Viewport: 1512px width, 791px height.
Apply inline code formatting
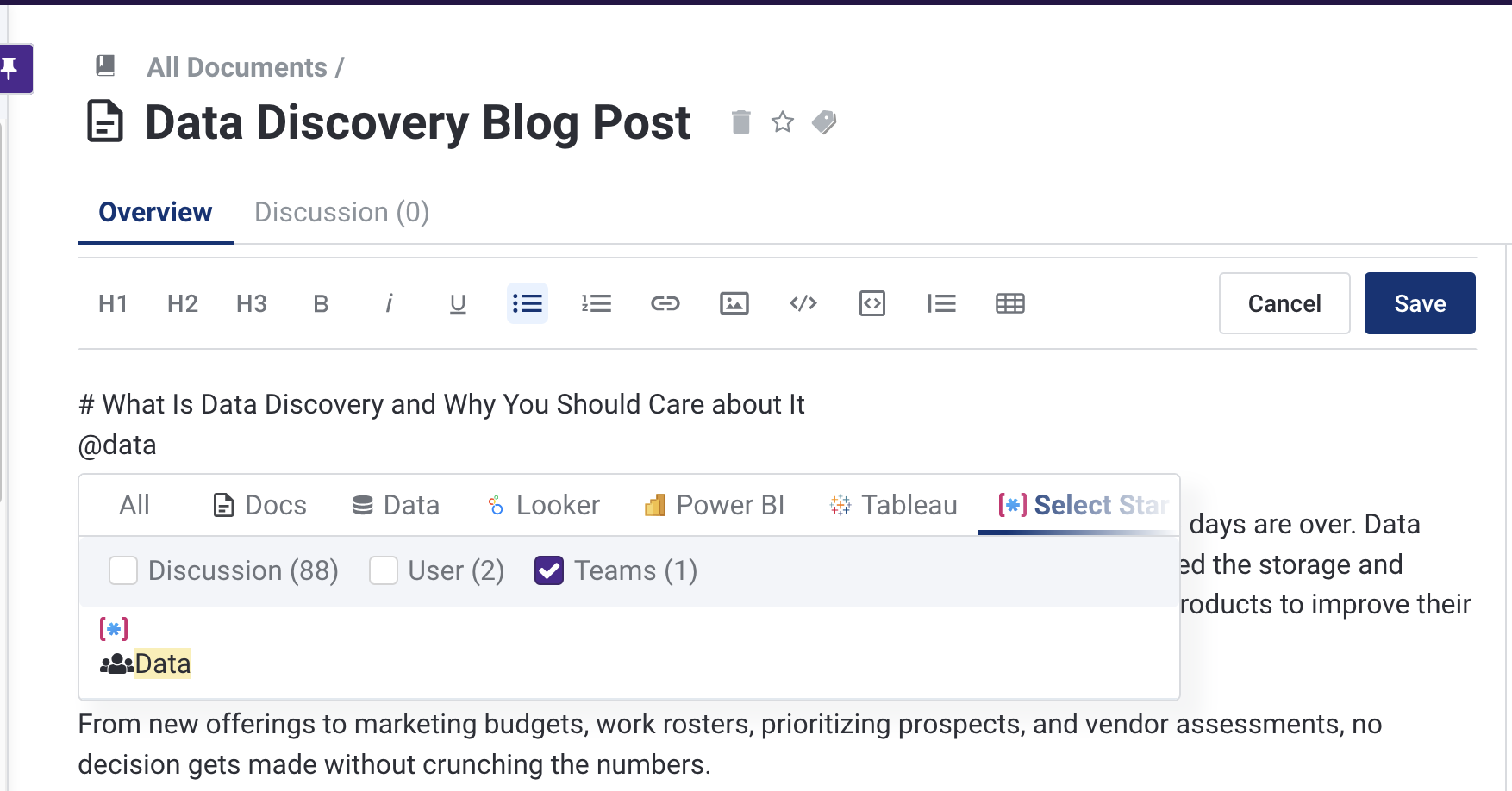803,303
